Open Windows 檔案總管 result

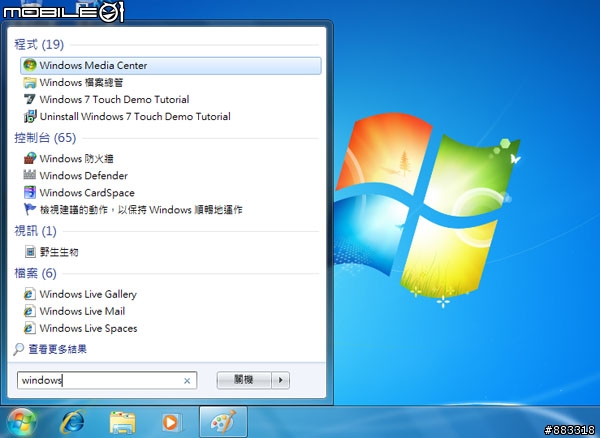pos(81,83)
